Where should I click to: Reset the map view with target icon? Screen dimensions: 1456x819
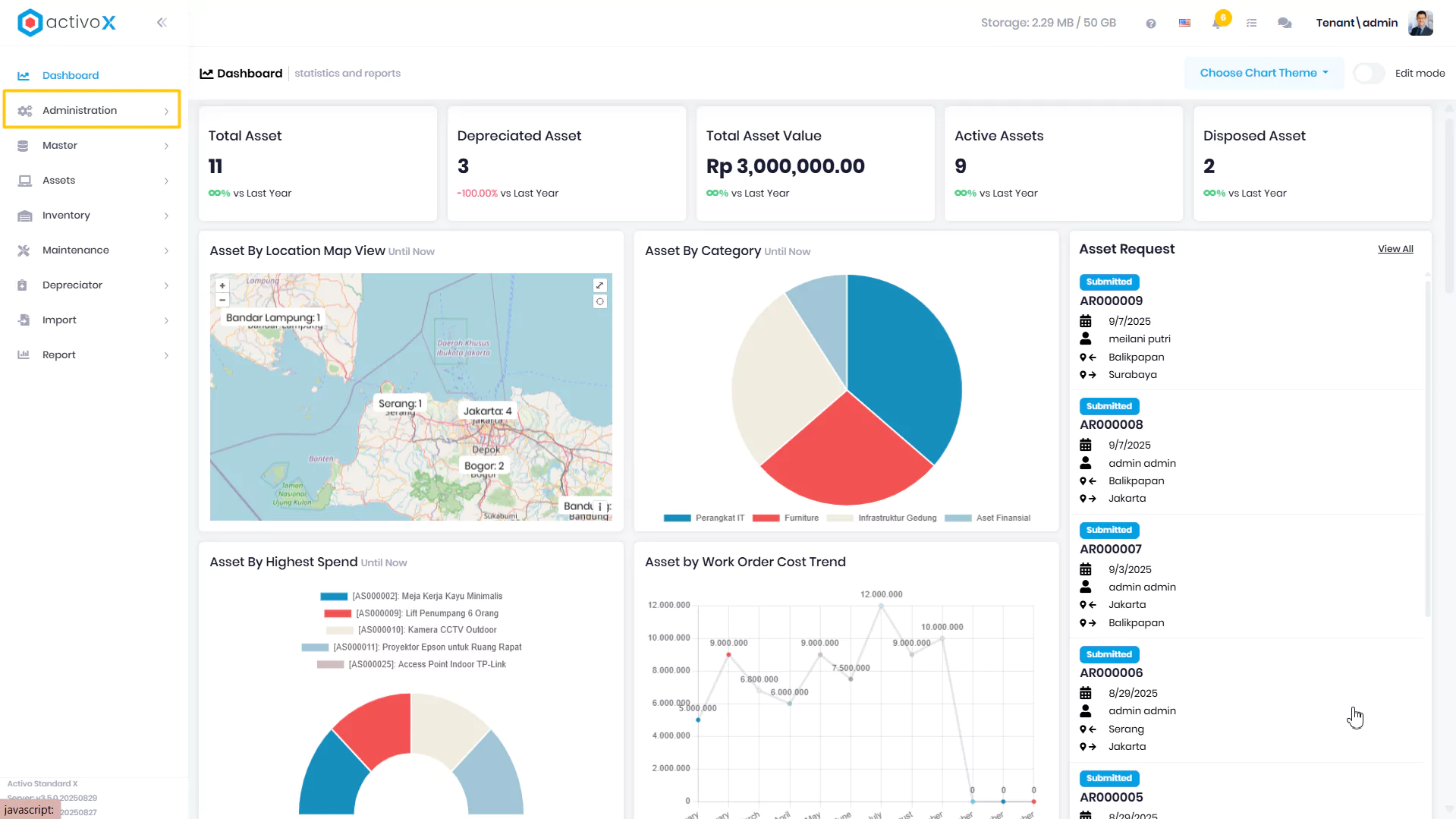click(x=600, y=301)
